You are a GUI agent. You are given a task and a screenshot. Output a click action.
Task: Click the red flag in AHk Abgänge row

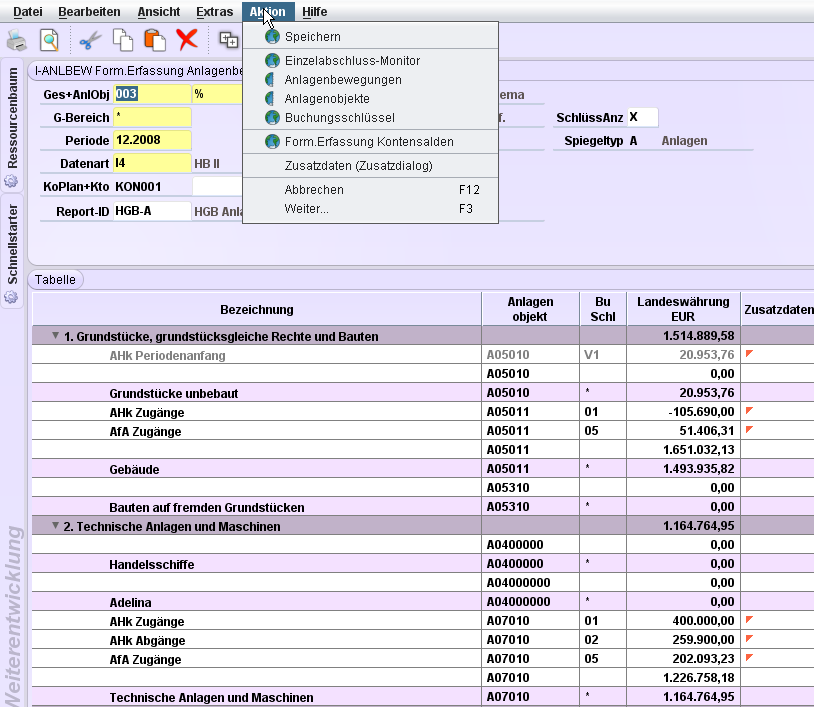coord(749,638)
